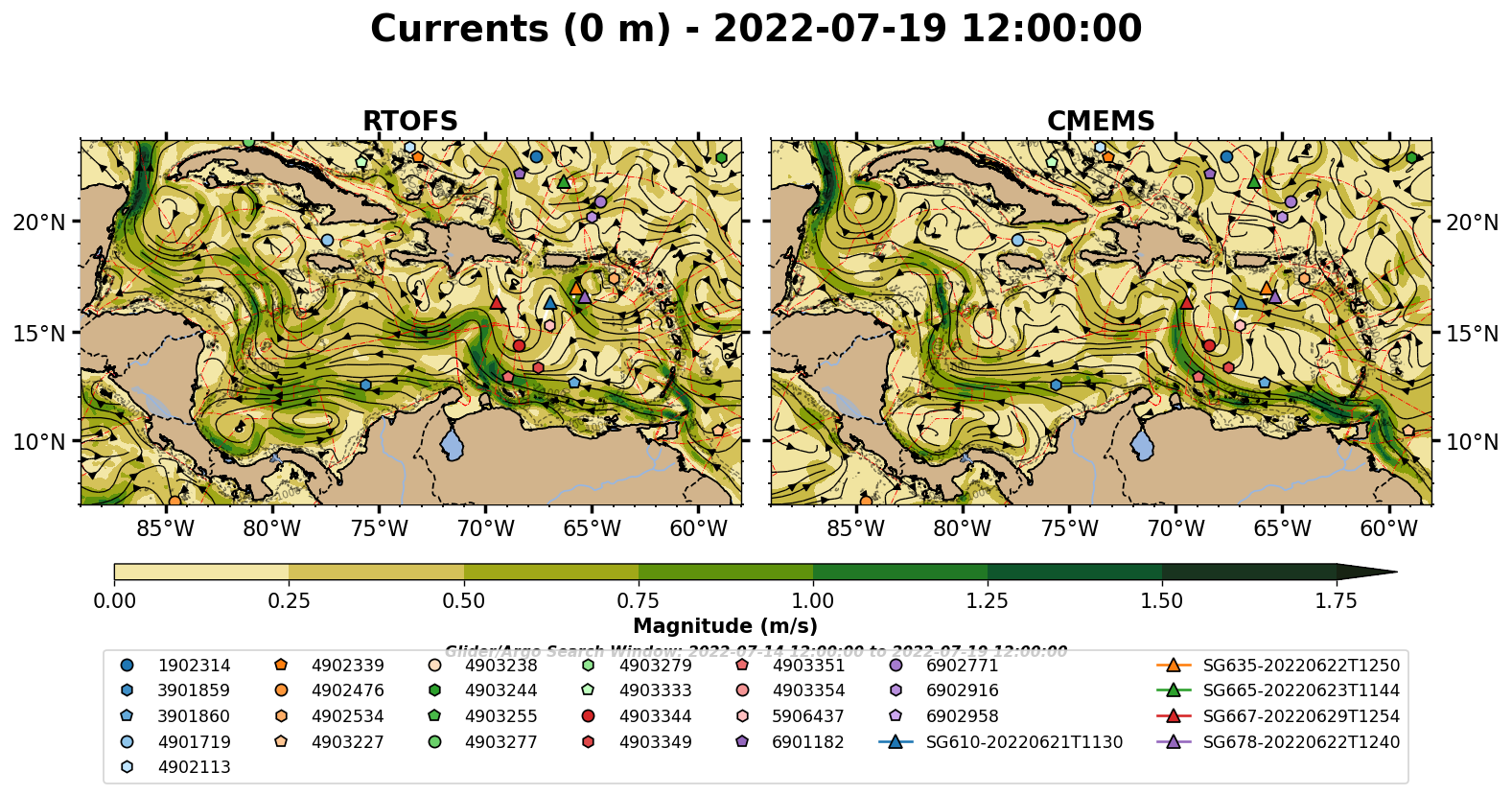The image size is (1512, 795).
Task: Select the 15°N label on CMEMS right axis
Action: click(x=1472, y=333)
